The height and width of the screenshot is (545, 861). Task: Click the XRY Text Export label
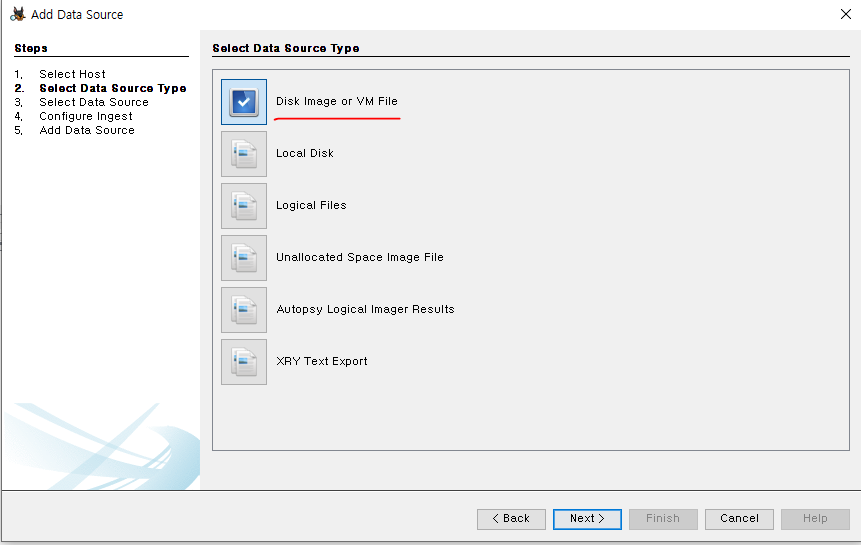(322, 361)
